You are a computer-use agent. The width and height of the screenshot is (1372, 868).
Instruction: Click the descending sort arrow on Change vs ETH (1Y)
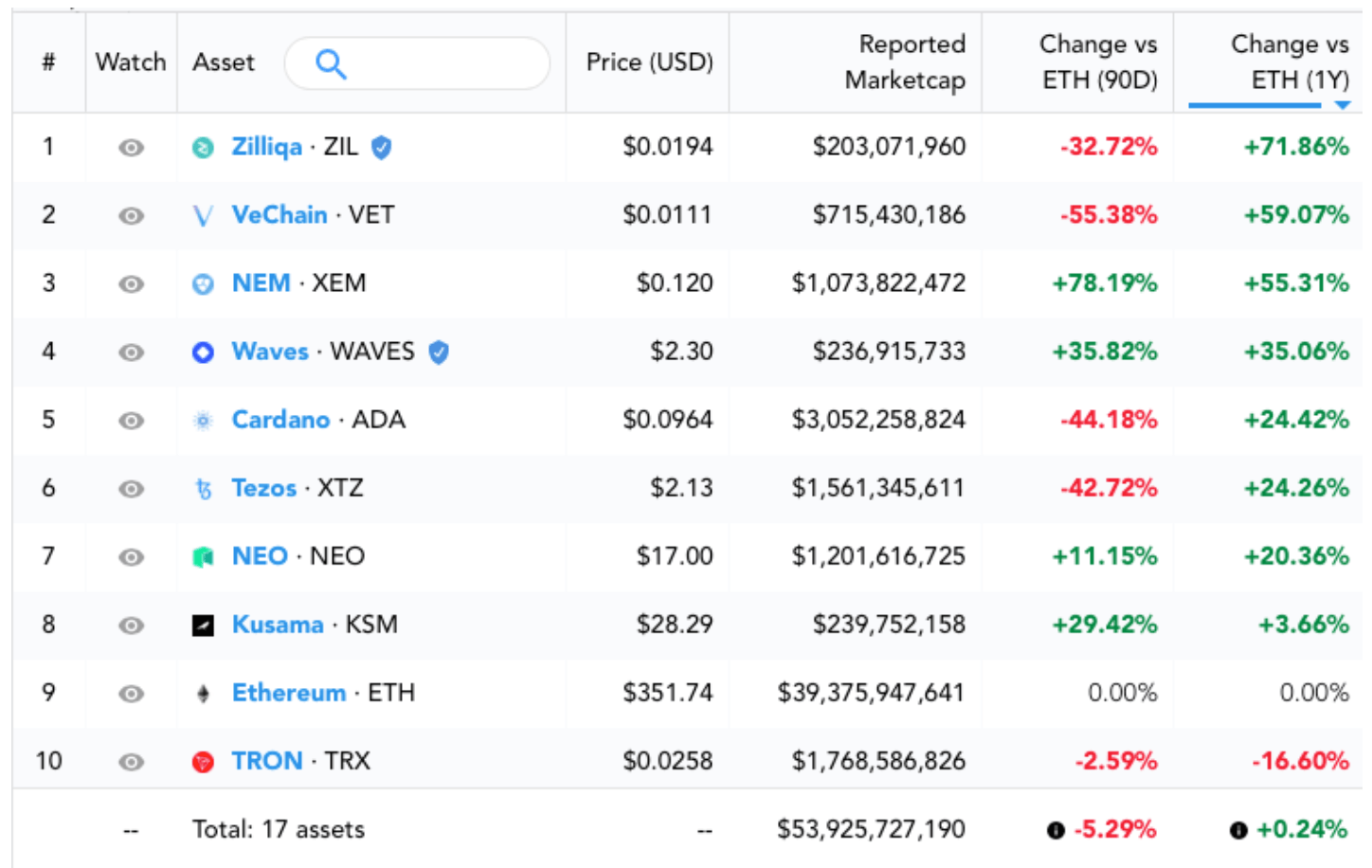[x=1342, y=105]
